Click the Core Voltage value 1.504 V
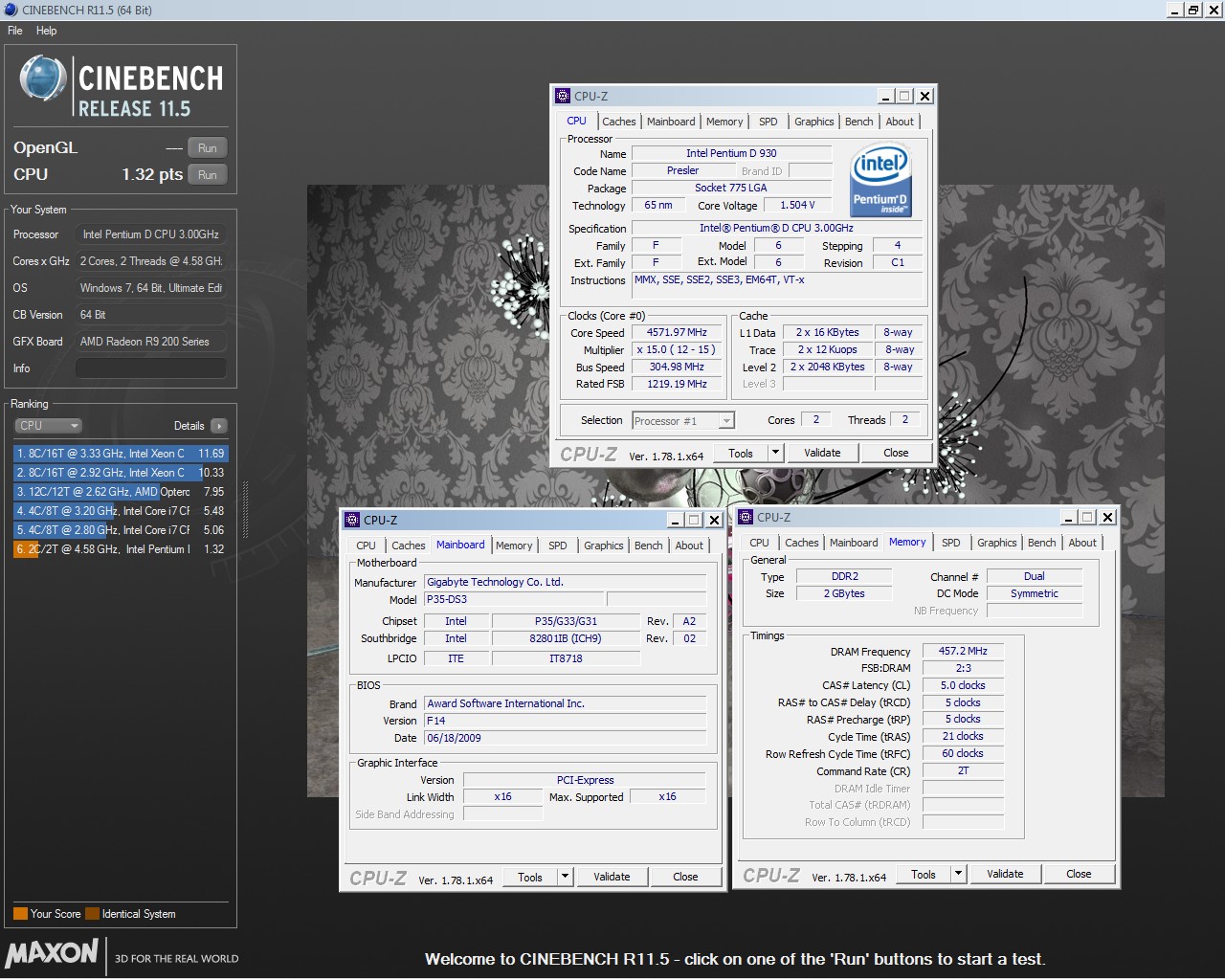1225x980 pixels. (x=797, y=206)
